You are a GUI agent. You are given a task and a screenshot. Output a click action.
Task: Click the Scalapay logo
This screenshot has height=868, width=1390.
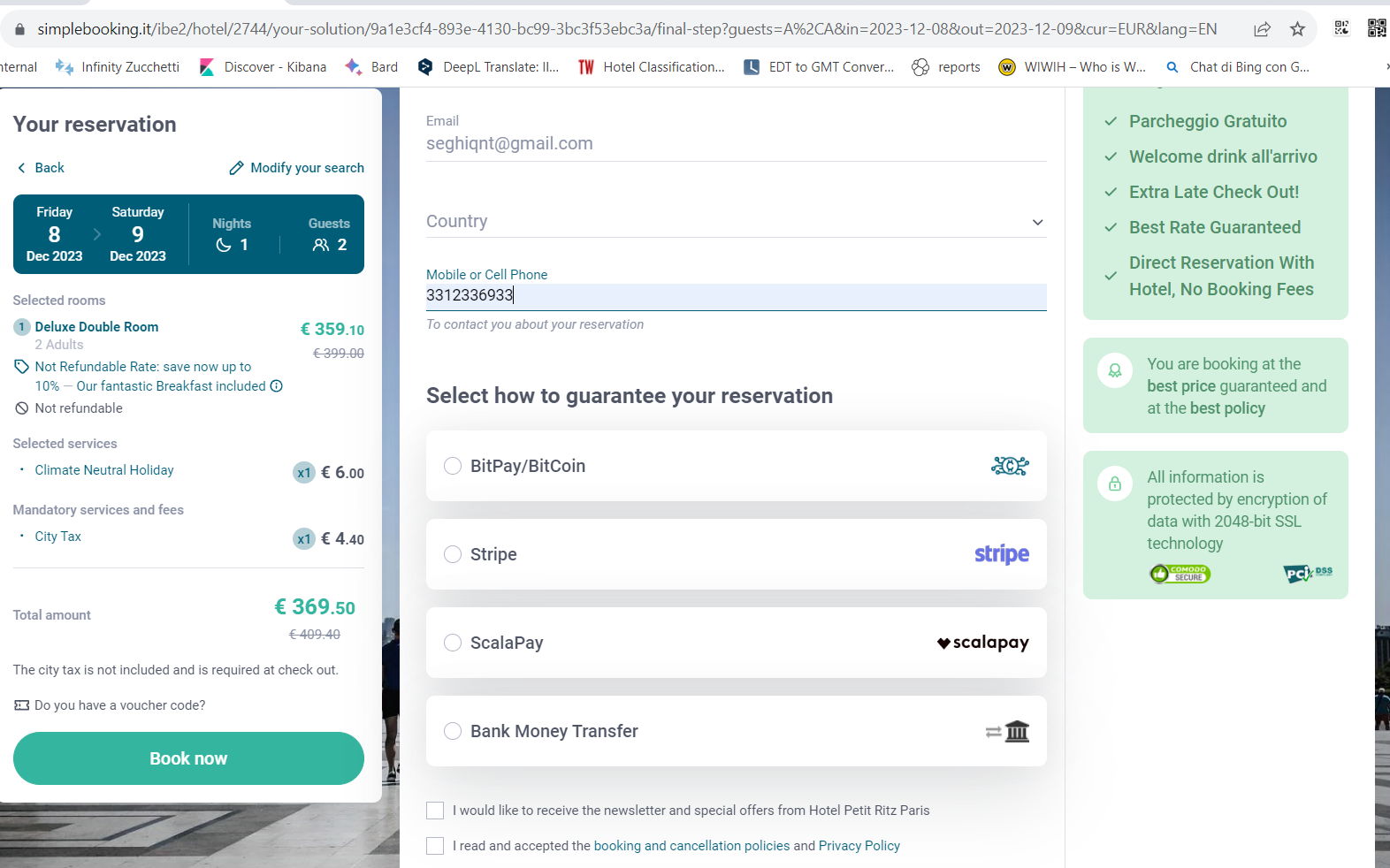click(982, 643)
